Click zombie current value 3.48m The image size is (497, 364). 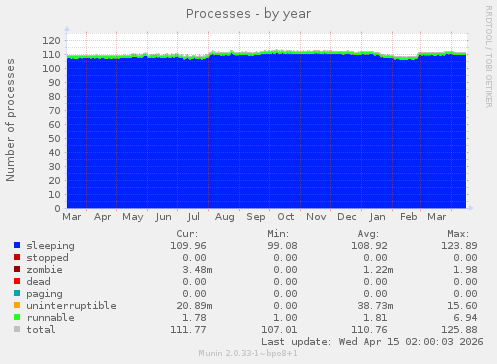coord(197,270)
